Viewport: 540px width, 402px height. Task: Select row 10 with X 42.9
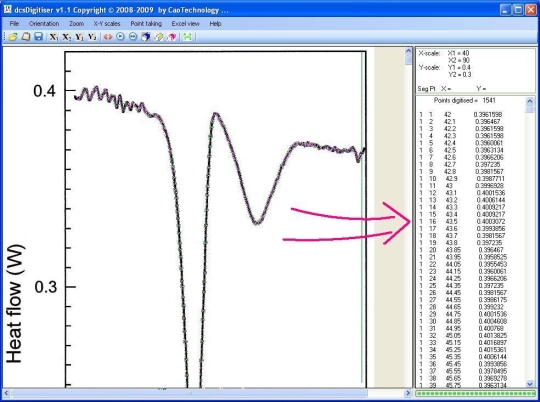click(x=461, y=179)
